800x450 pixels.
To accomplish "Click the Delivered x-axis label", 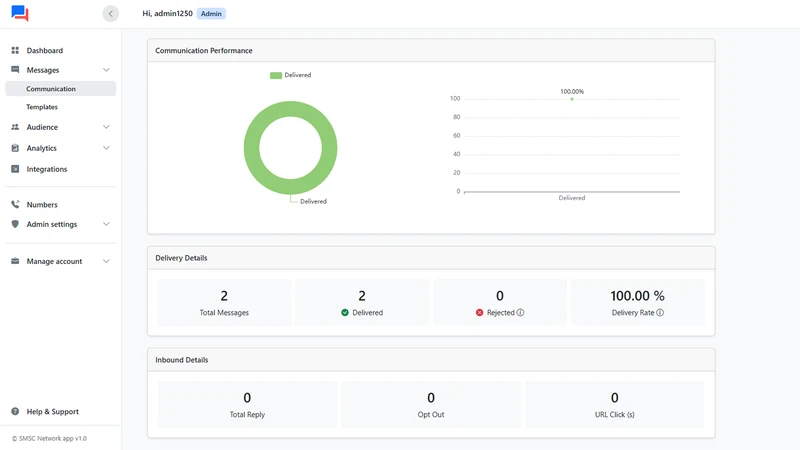I will (x=571, y=198).
